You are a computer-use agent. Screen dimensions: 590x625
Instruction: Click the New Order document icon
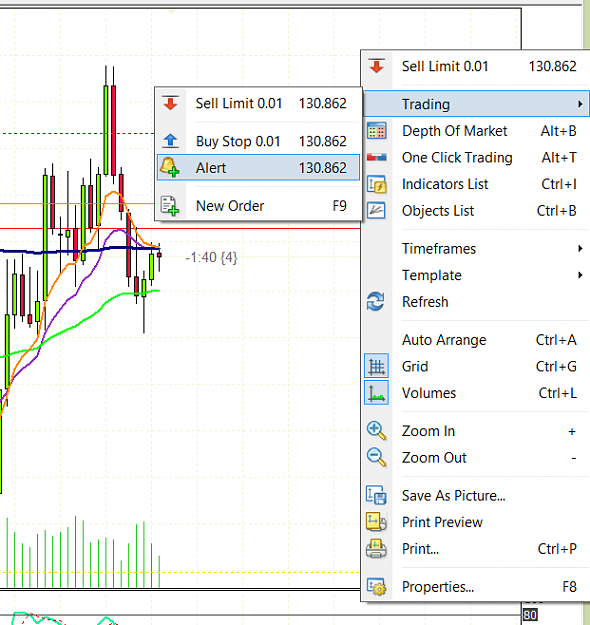[x=169, y=206]
